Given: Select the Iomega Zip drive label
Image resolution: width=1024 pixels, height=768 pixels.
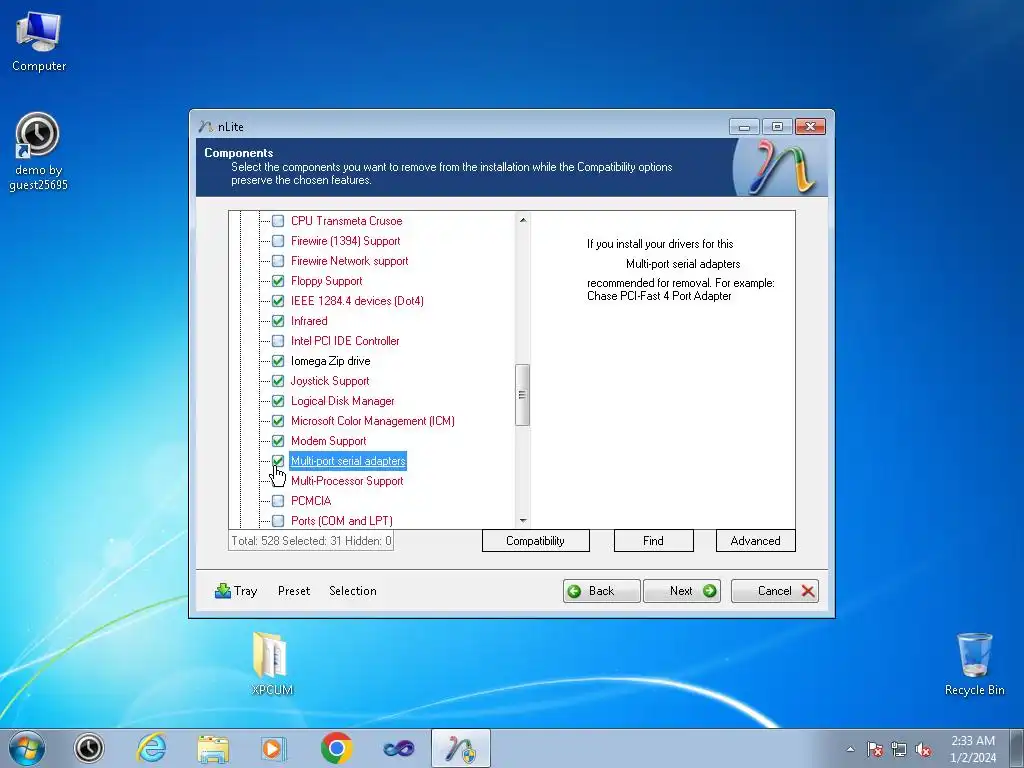Looking at the screenshot, I should click(330, 360).
